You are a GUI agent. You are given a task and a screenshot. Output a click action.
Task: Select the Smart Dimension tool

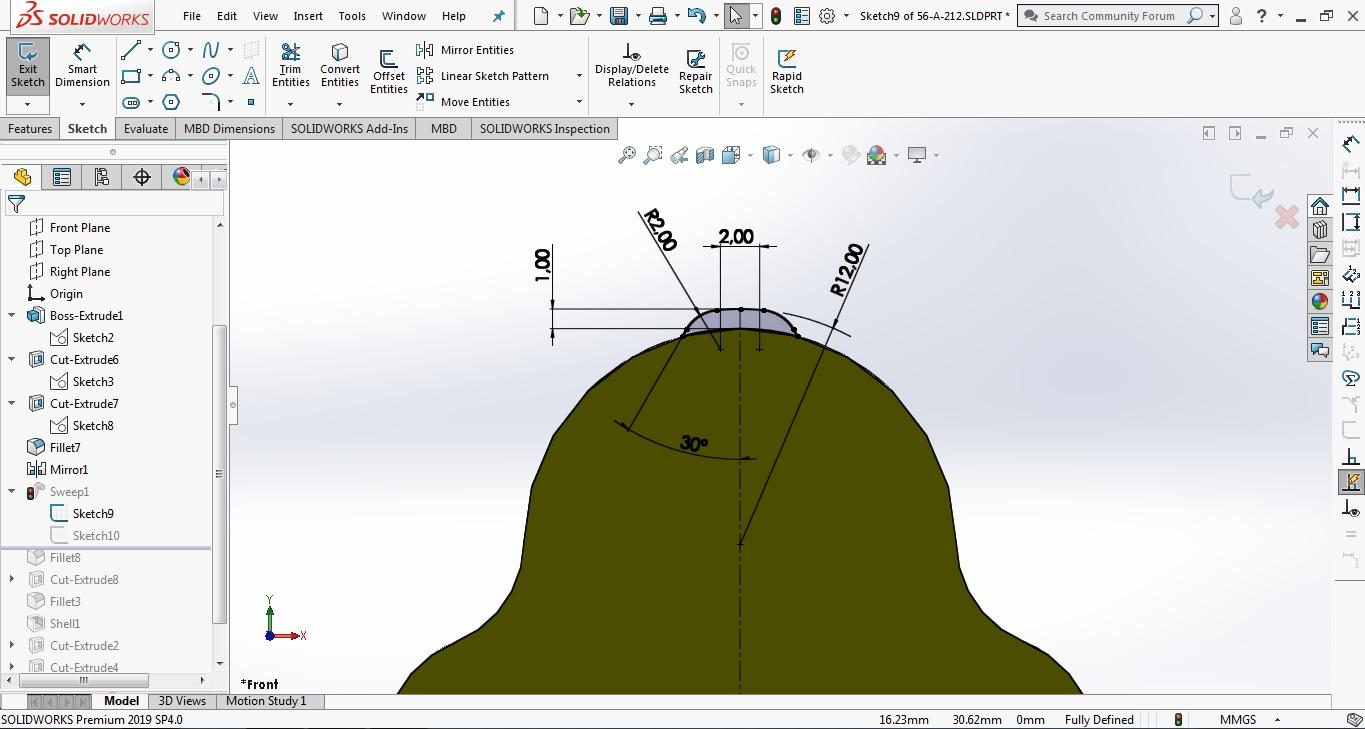[82, 66]
